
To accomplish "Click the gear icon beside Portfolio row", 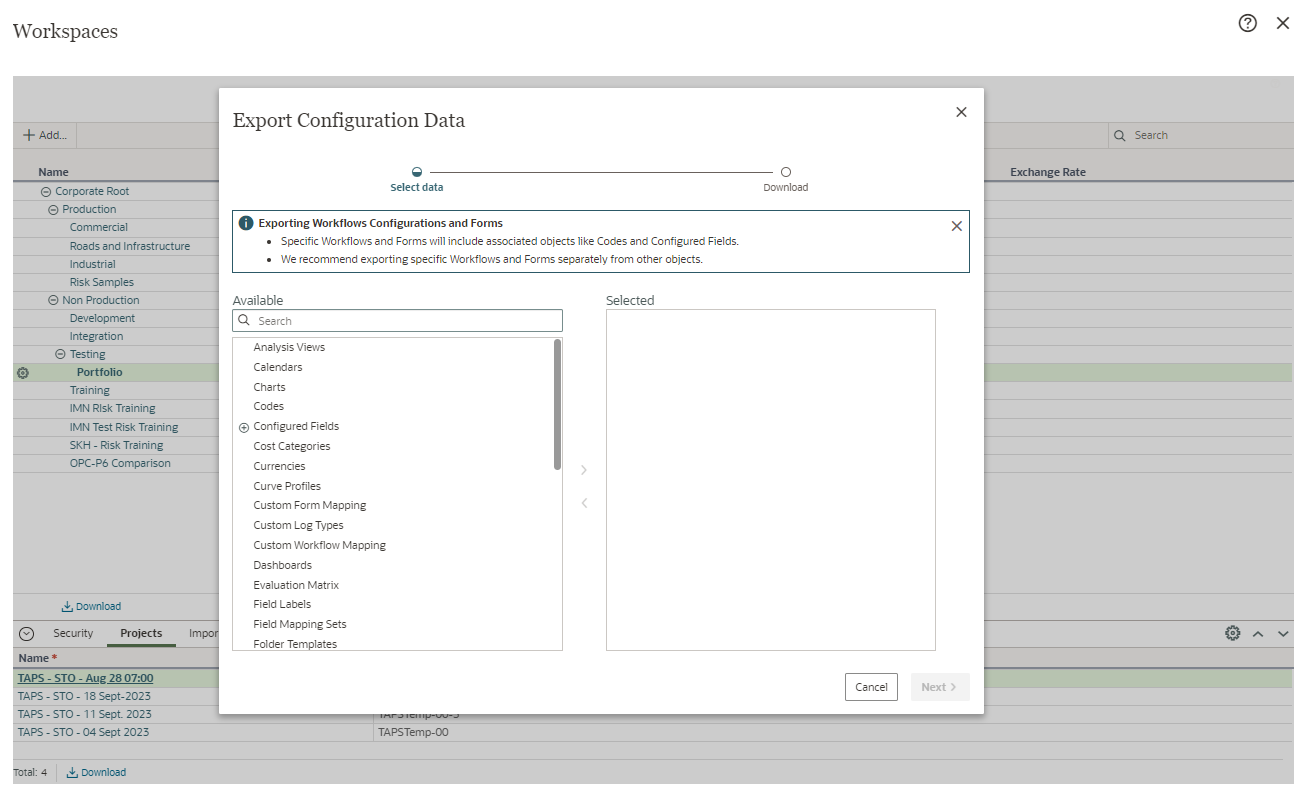I will (x=23, y=373).
